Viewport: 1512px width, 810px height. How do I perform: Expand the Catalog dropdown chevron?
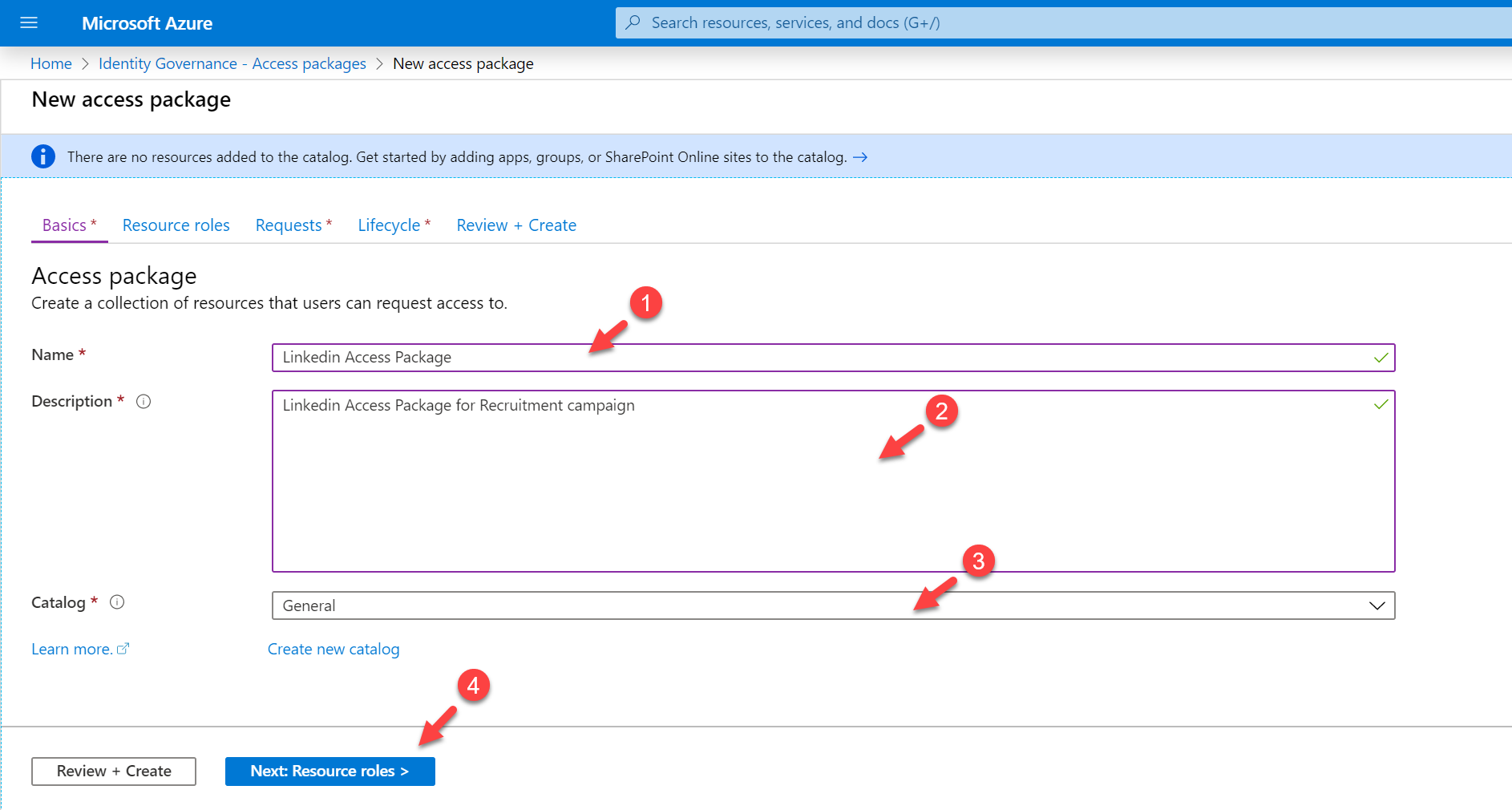1377,605
